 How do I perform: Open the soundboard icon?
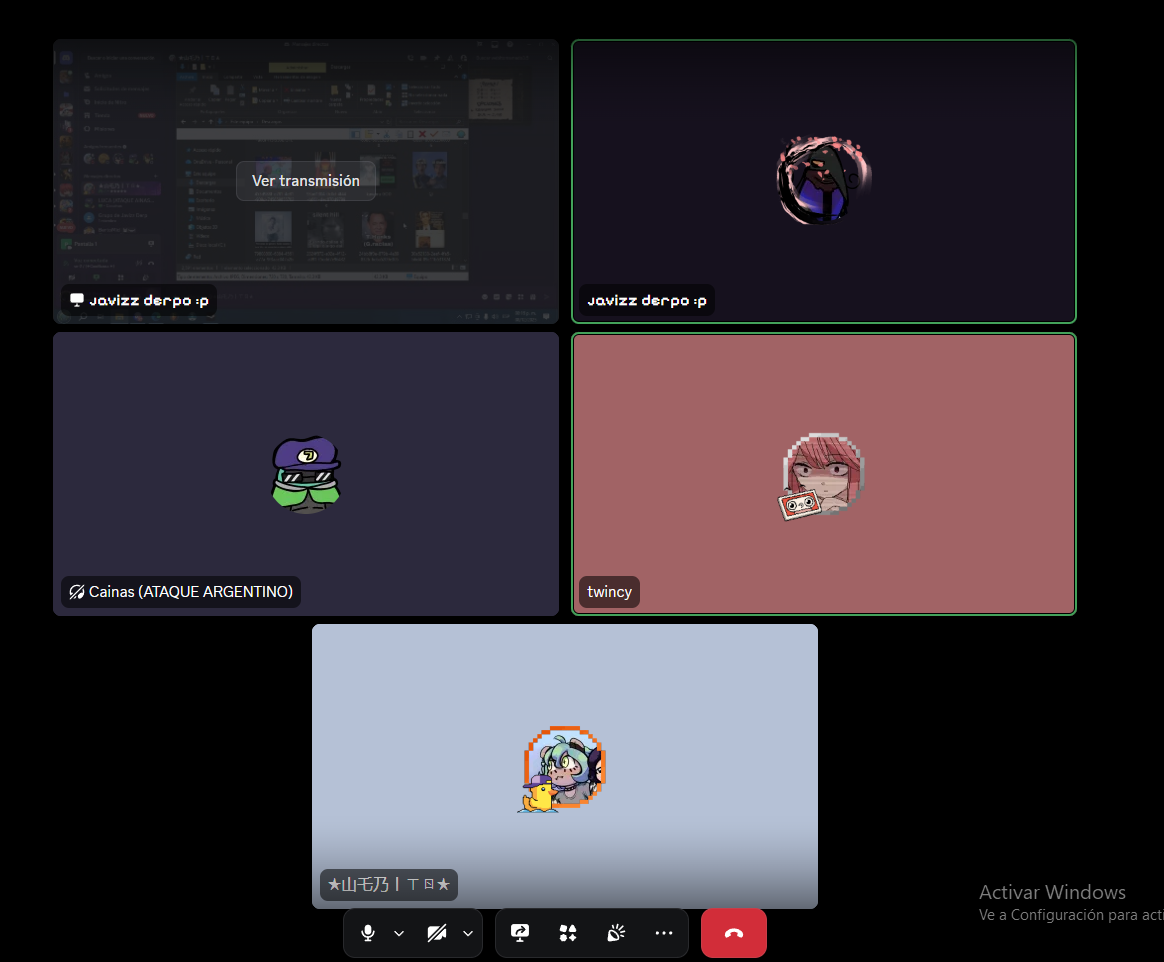616,933
